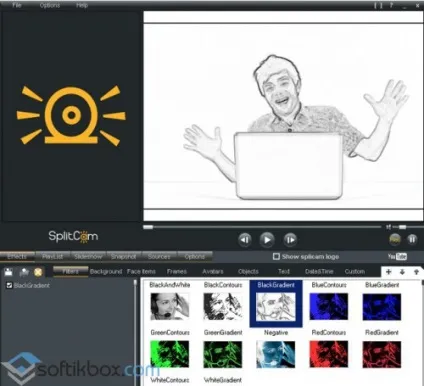Open the File menu

pyautogui.click(x=17, y=5)
